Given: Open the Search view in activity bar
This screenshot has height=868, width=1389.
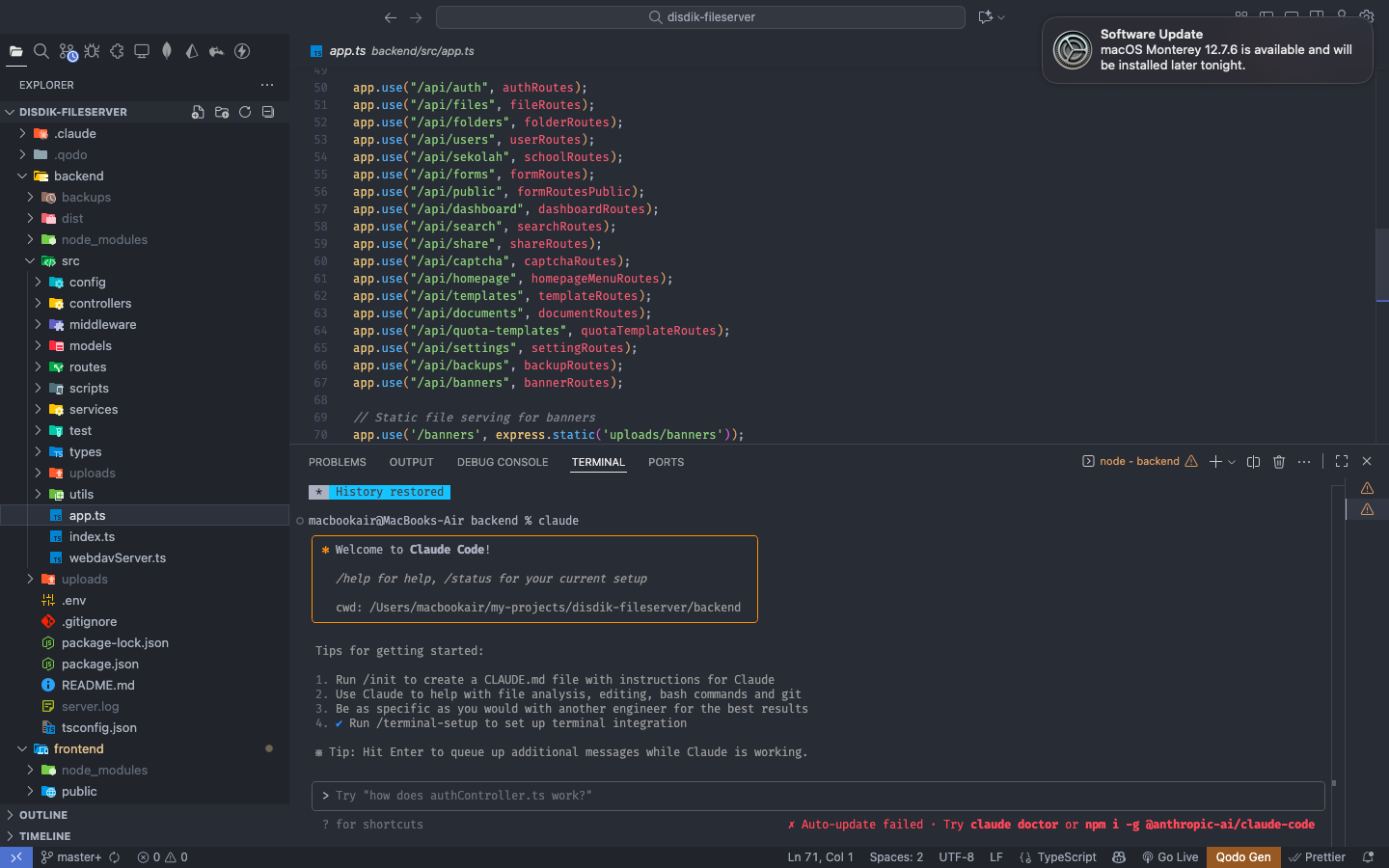Looking at the screenshot, I should (41, 52).
